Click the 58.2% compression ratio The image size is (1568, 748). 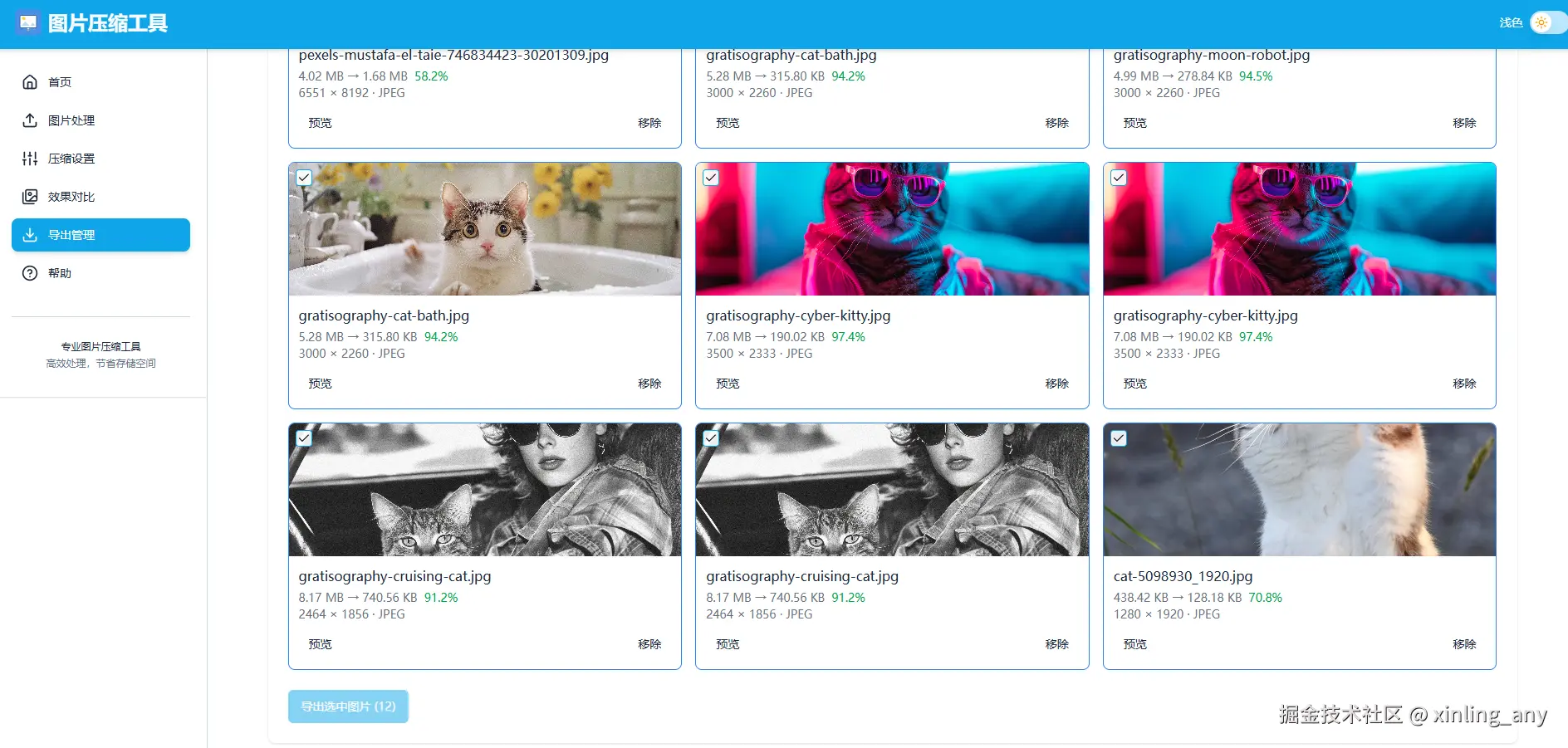click(x=431, y=76)
